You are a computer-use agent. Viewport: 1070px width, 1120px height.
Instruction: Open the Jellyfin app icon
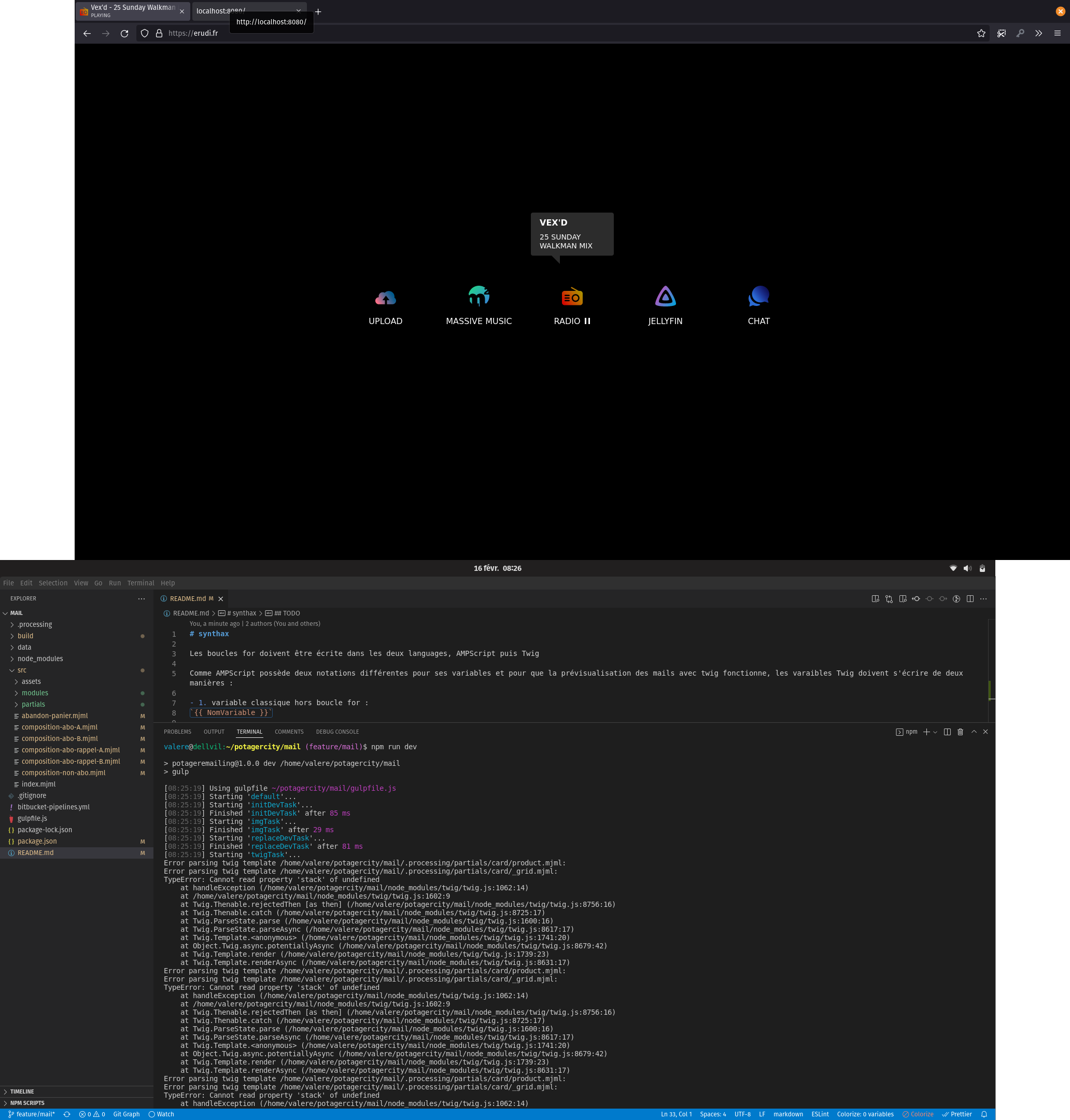pos(665,297)
